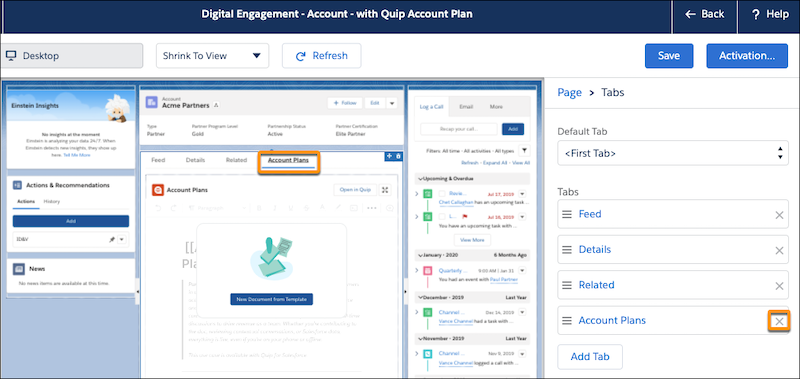Edit the Account Plans tab label link
Viewport: 800px width, 379px height.
tap(612, 320)
